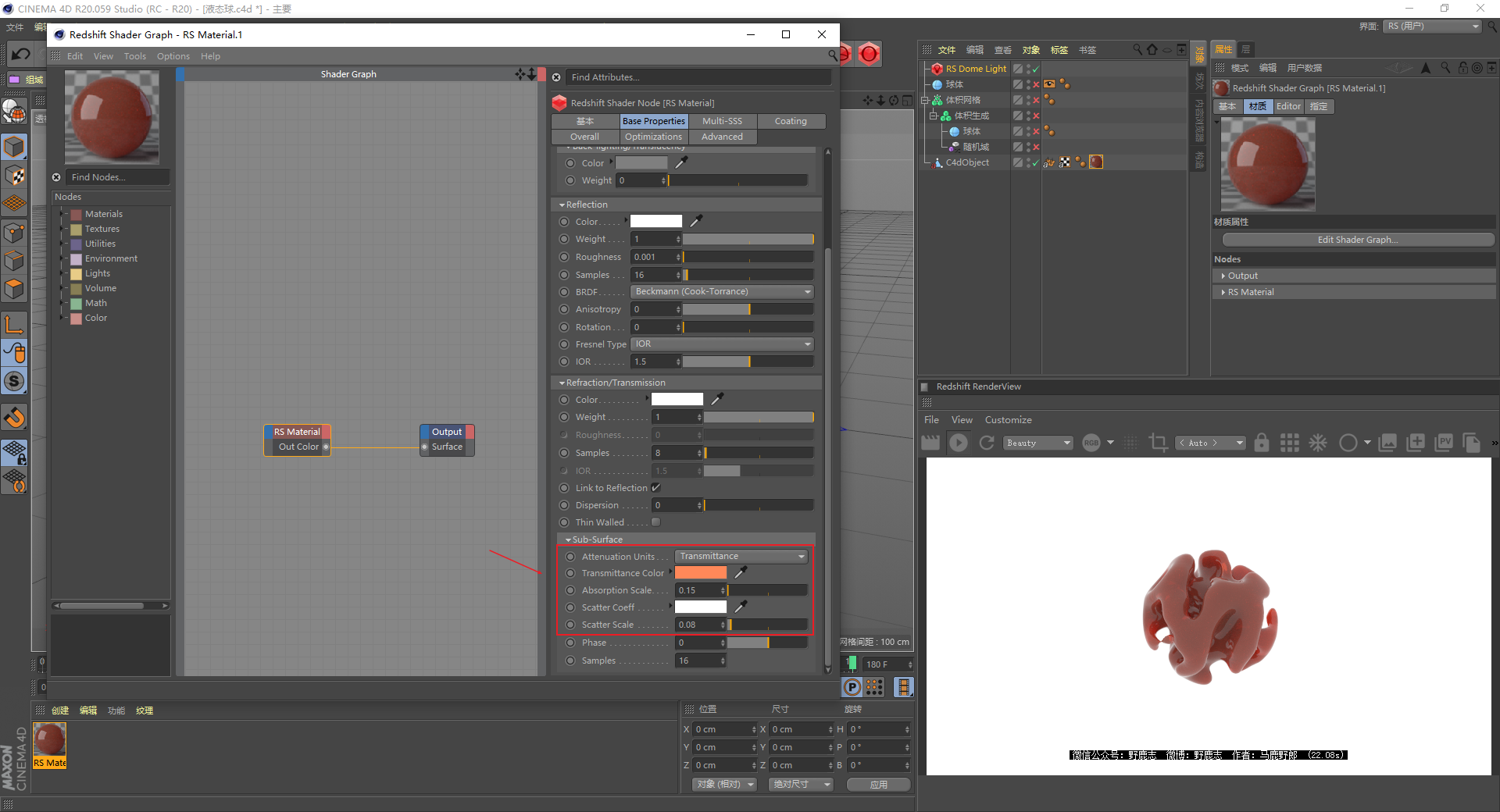Search in Object Manager magnifier icon
Viewport: 1500px width, 812px height.
[x=1137, y=49]
